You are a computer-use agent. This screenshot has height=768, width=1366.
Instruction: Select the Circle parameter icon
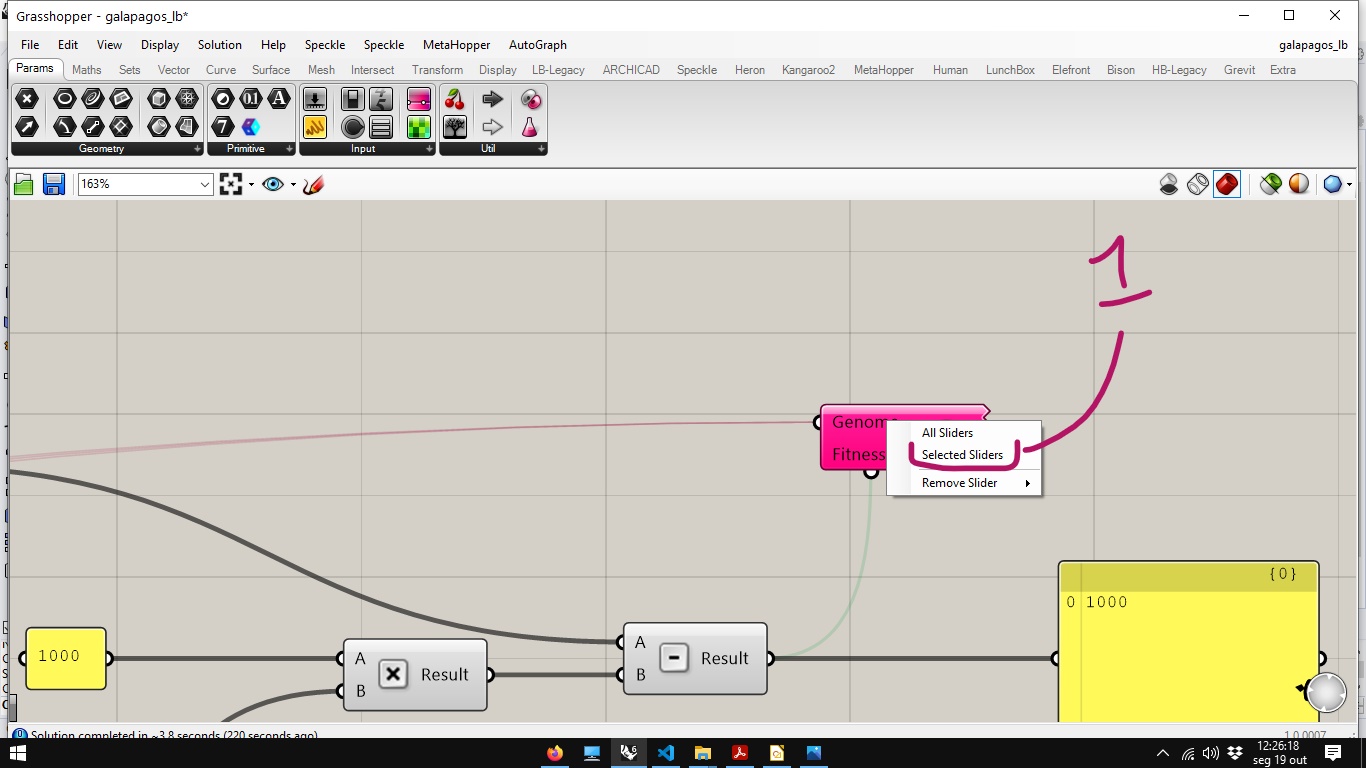point(64,98)
